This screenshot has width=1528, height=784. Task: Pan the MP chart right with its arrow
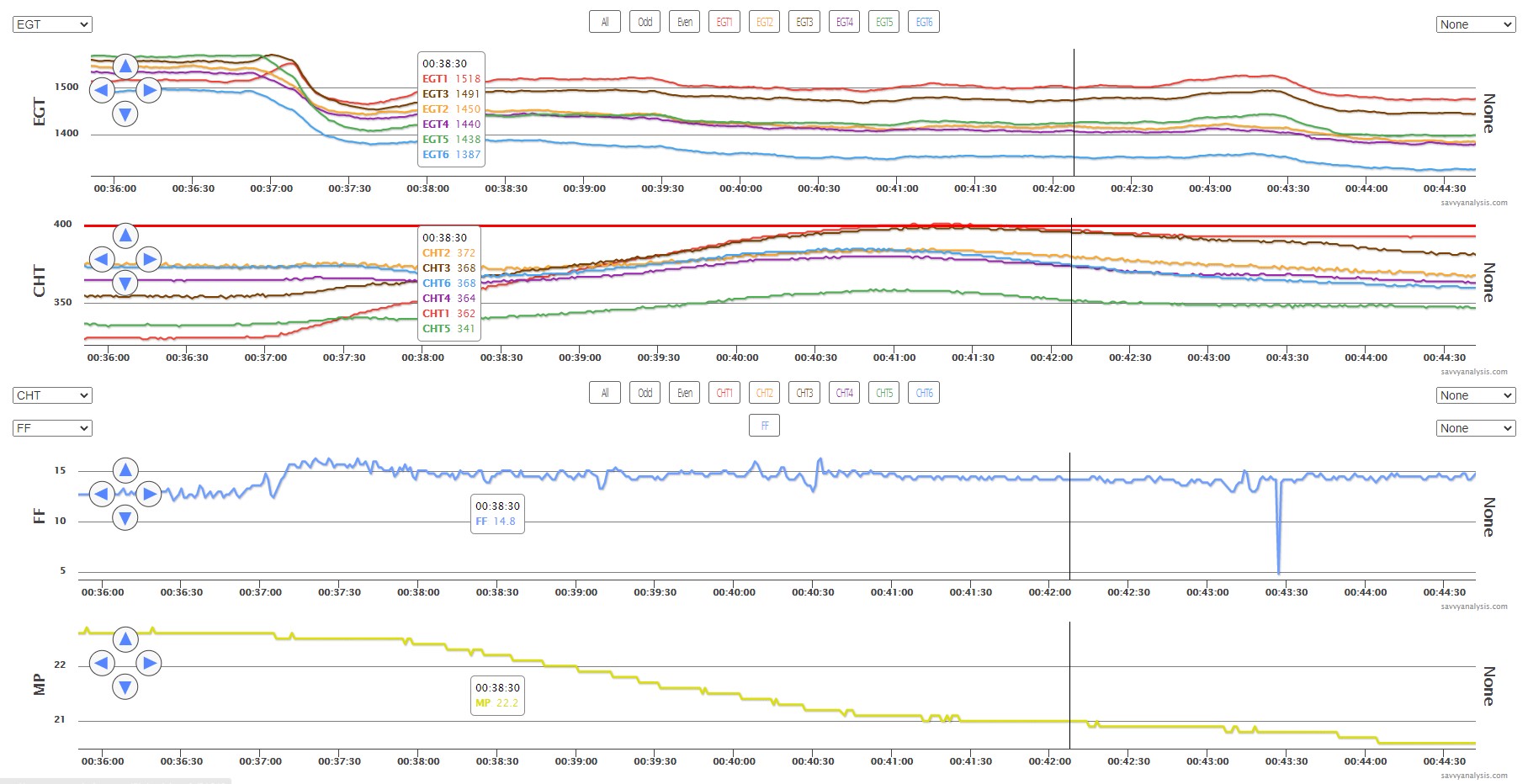[x=149, y=664]
